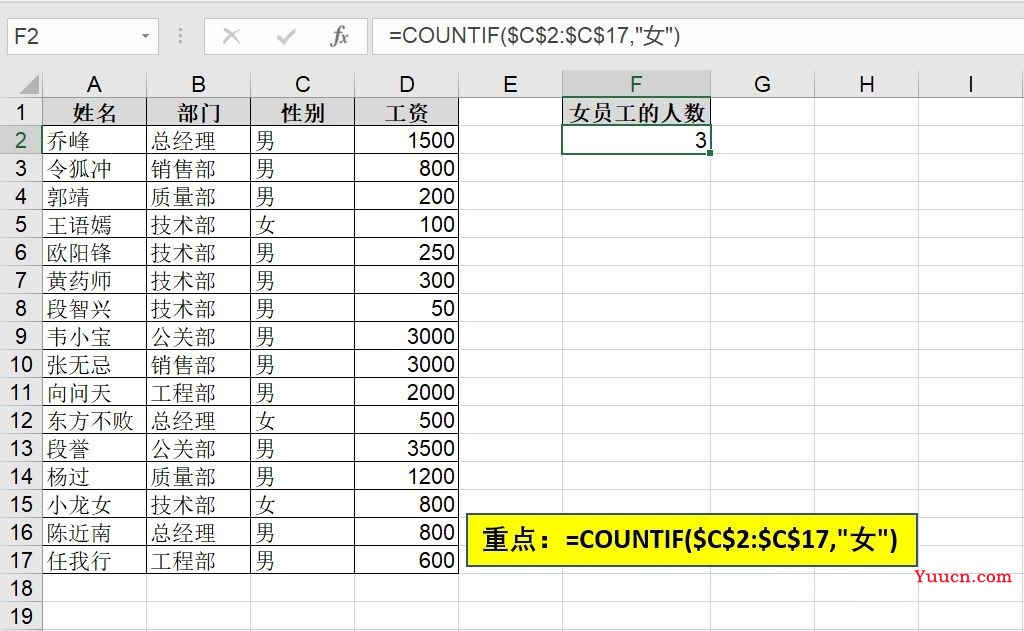Click 东方不败's gender cell 女
The width and height of the screenshot is (1024, 631).
[x=302, y=421]
